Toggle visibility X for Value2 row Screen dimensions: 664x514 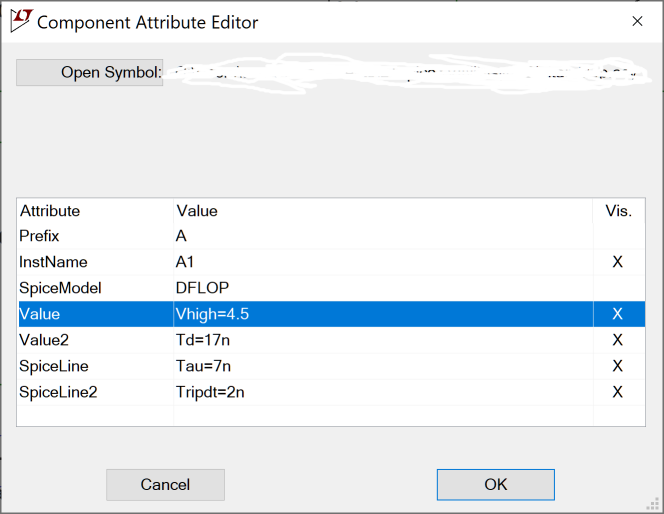618,340
